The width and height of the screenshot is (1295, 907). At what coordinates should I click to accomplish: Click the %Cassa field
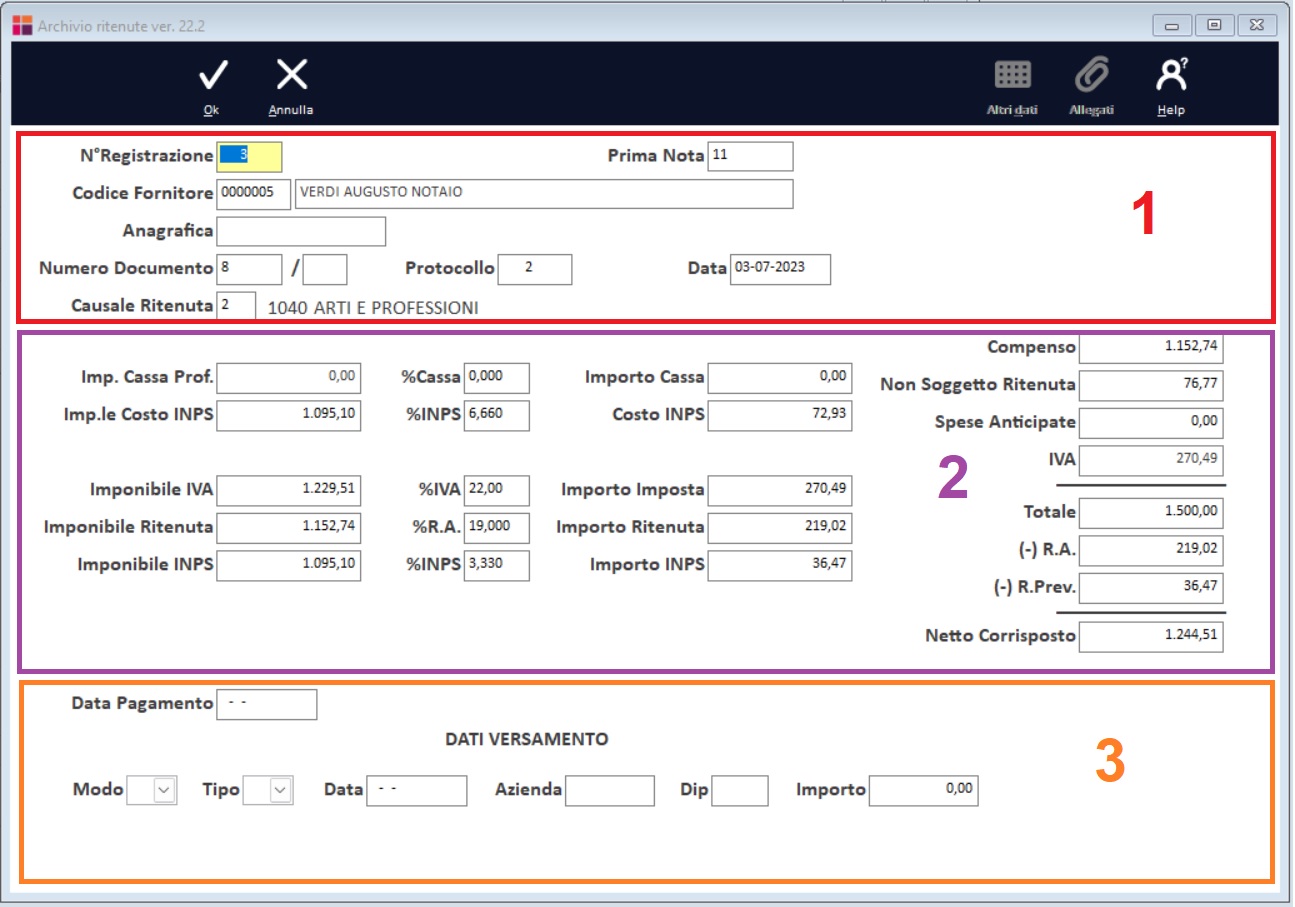pos(497,378)
